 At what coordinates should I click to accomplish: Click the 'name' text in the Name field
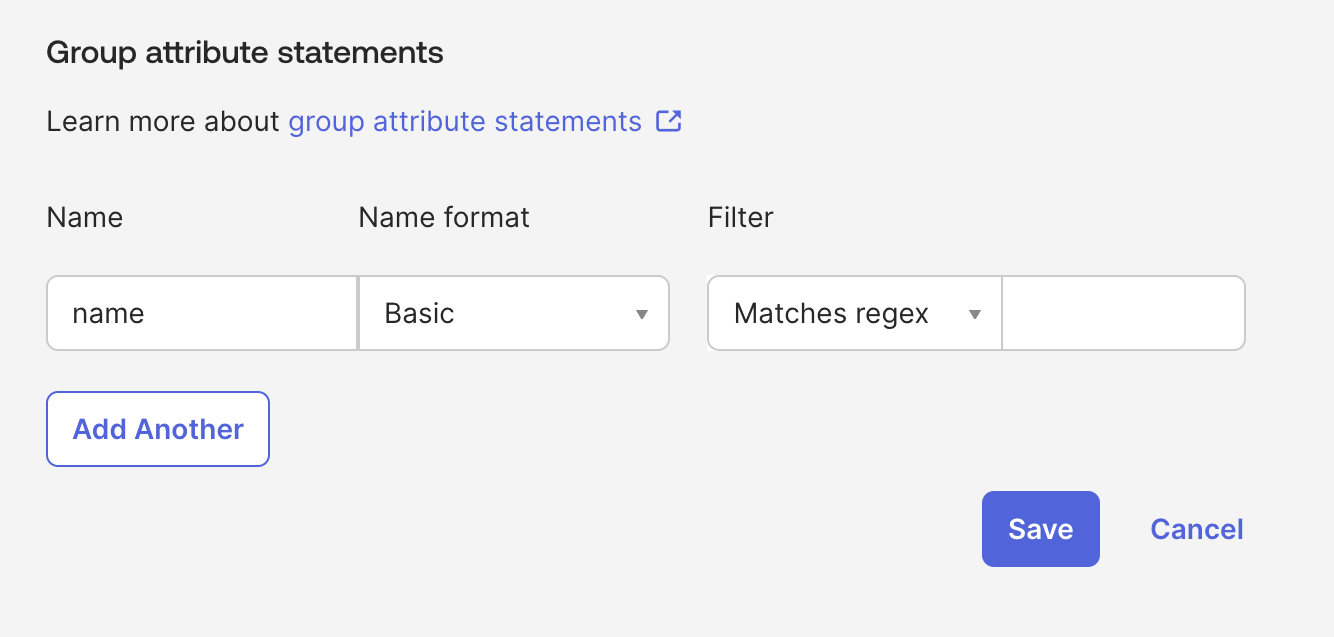pyautogui.click(x=108, y=314)
